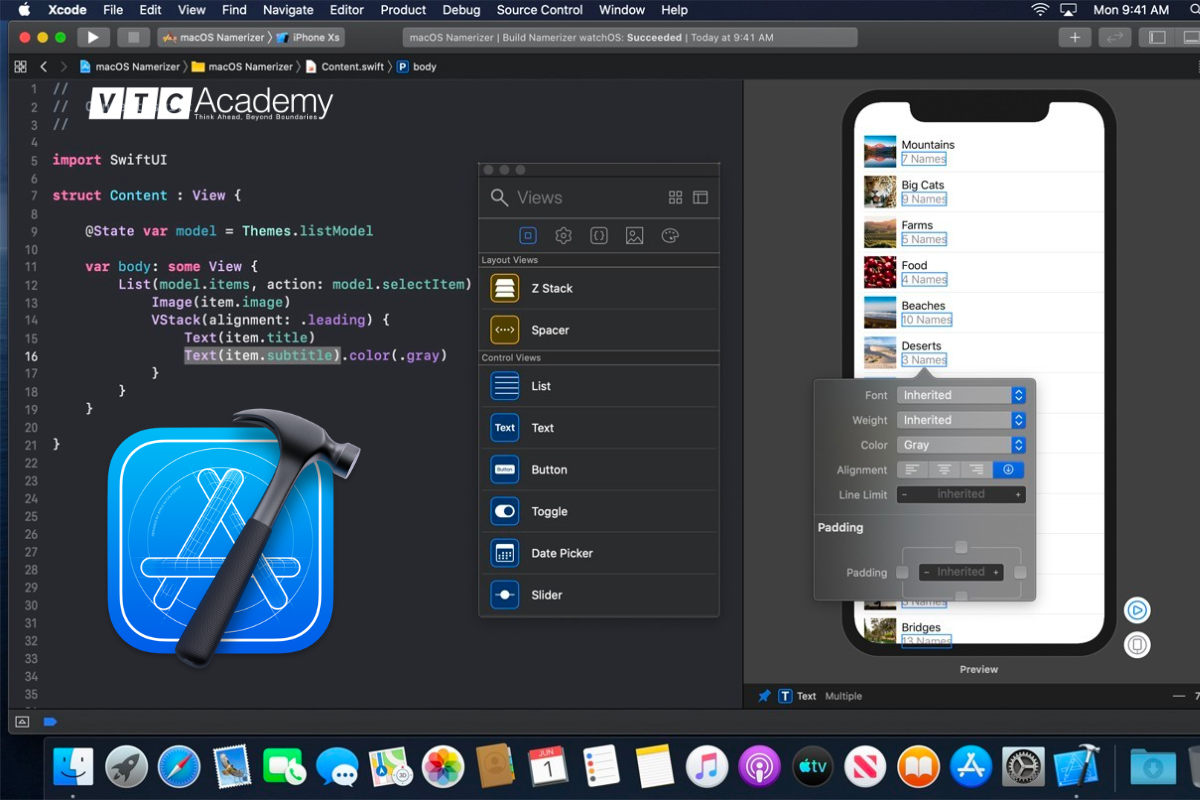The height and width of the screenshot is (800, 1200).
Task: Start live preview on the device canvas
Action: pyautogui.click(x=1137, y=610)
